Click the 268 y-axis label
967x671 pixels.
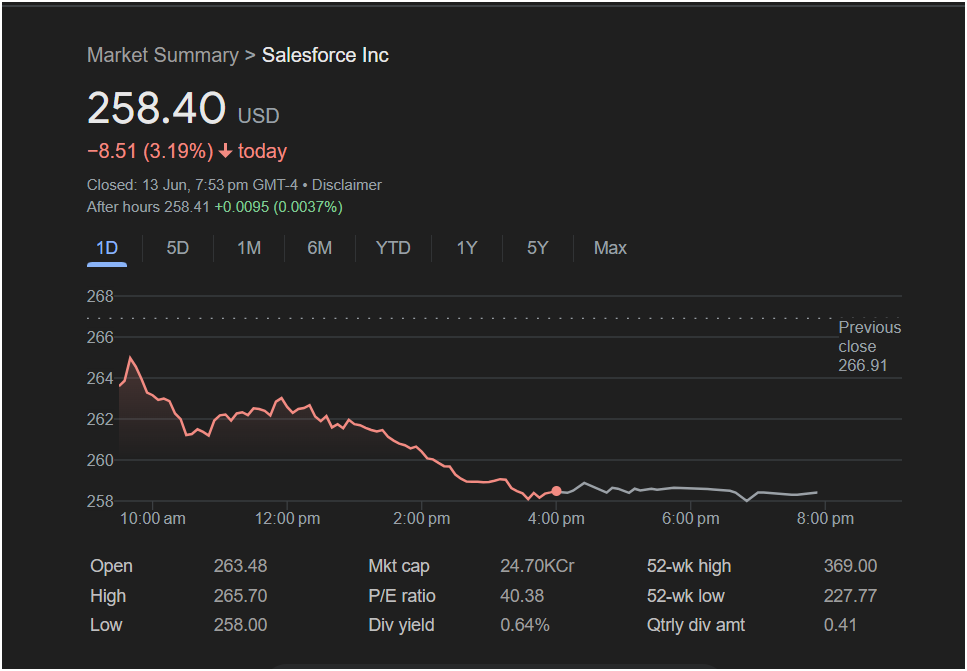coord(100,297)
